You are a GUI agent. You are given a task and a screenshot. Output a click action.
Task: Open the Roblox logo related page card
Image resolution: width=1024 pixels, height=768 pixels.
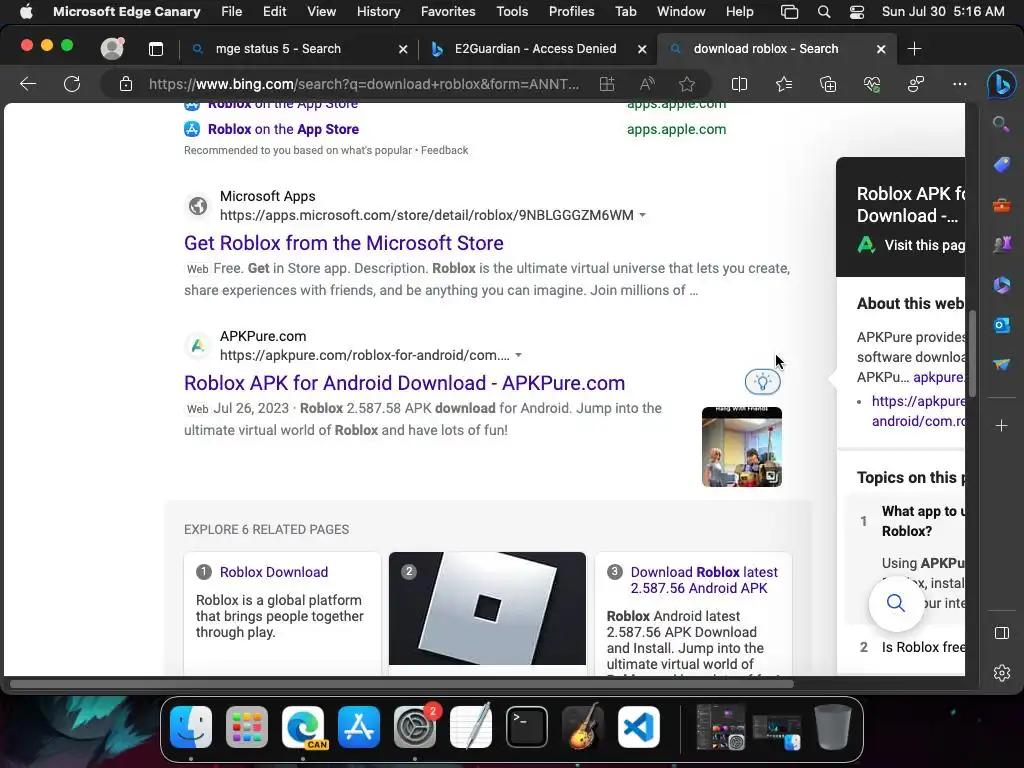[487, 608]
